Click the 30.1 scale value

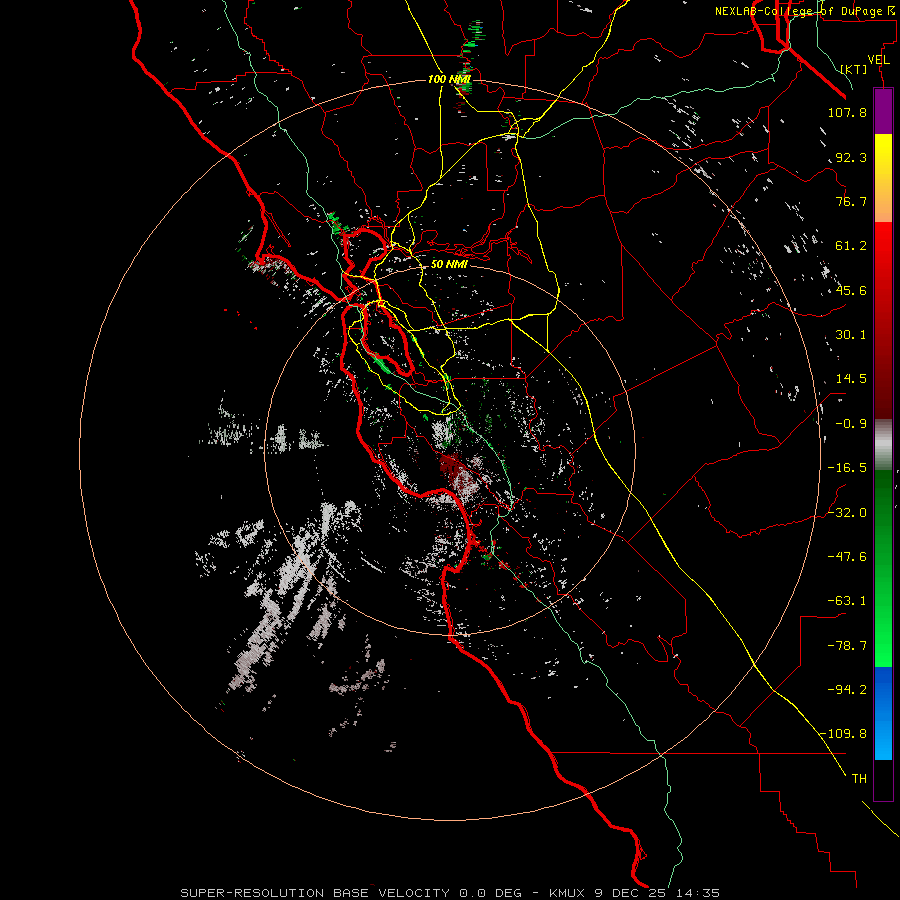(x=851, y=335)
